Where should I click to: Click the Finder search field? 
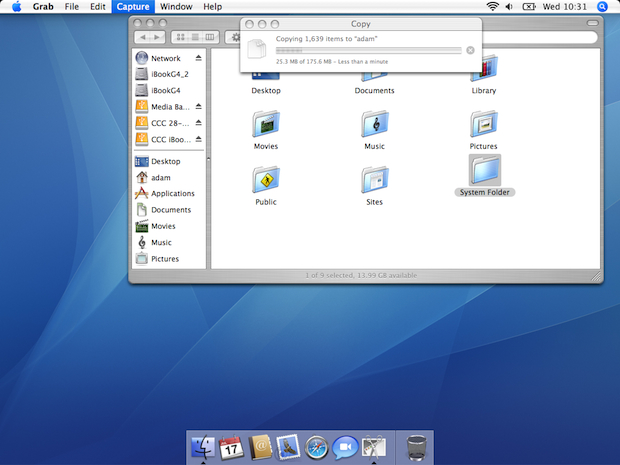pyautogui.click(x=539, y=37)
